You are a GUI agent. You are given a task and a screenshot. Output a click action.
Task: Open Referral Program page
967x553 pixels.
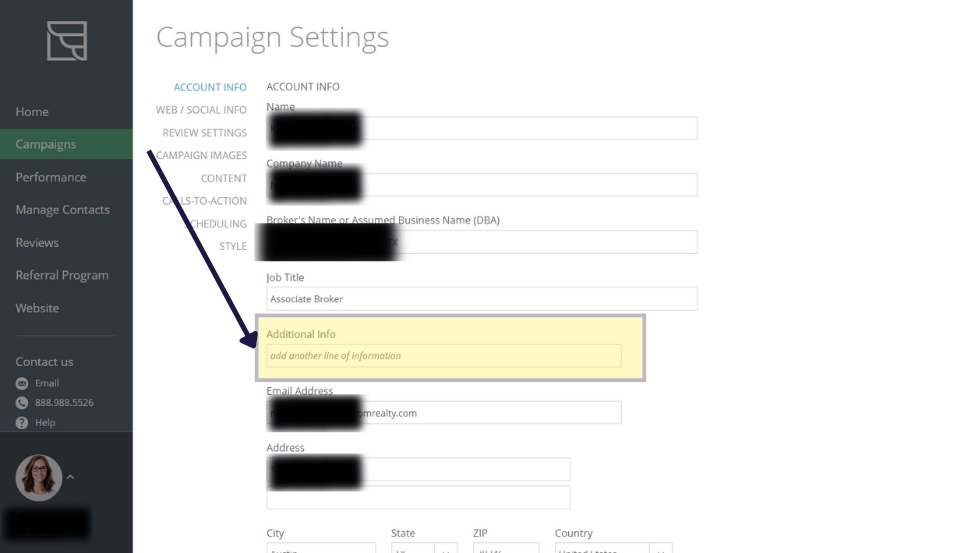(62, 275)
